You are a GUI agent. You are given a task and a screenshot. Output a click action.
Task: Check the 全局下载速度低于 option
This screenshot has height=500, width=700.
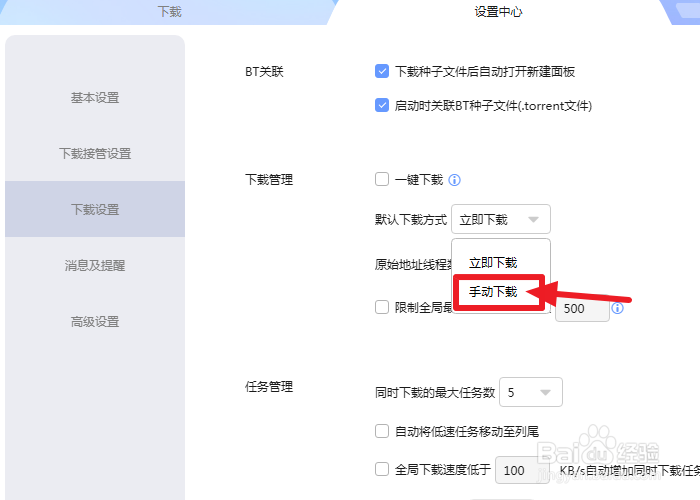[382, 469]
